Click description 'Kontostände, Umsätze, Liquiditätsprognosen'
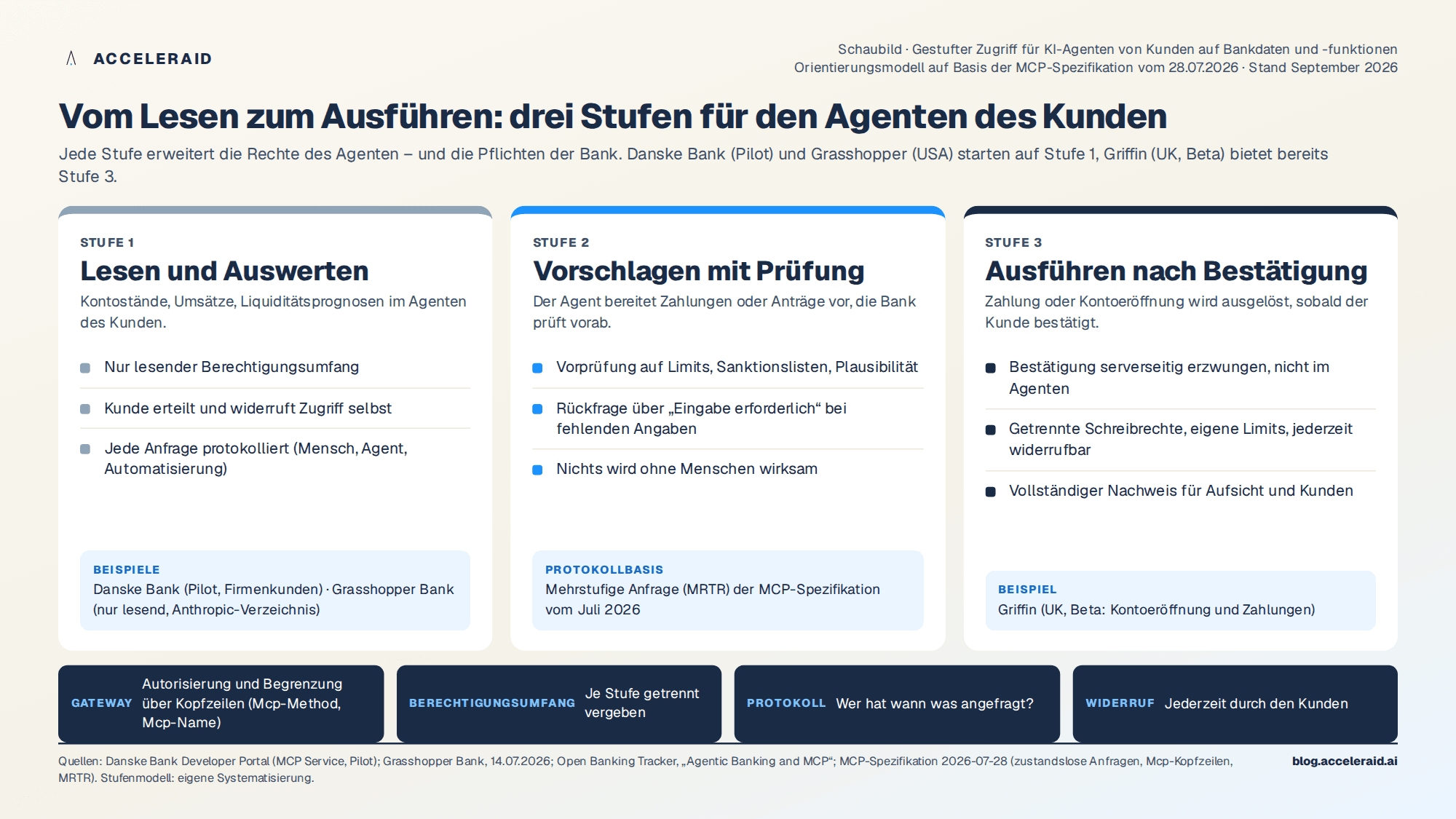The width and height of the screenshot is (1456, 819). (273, 312)
